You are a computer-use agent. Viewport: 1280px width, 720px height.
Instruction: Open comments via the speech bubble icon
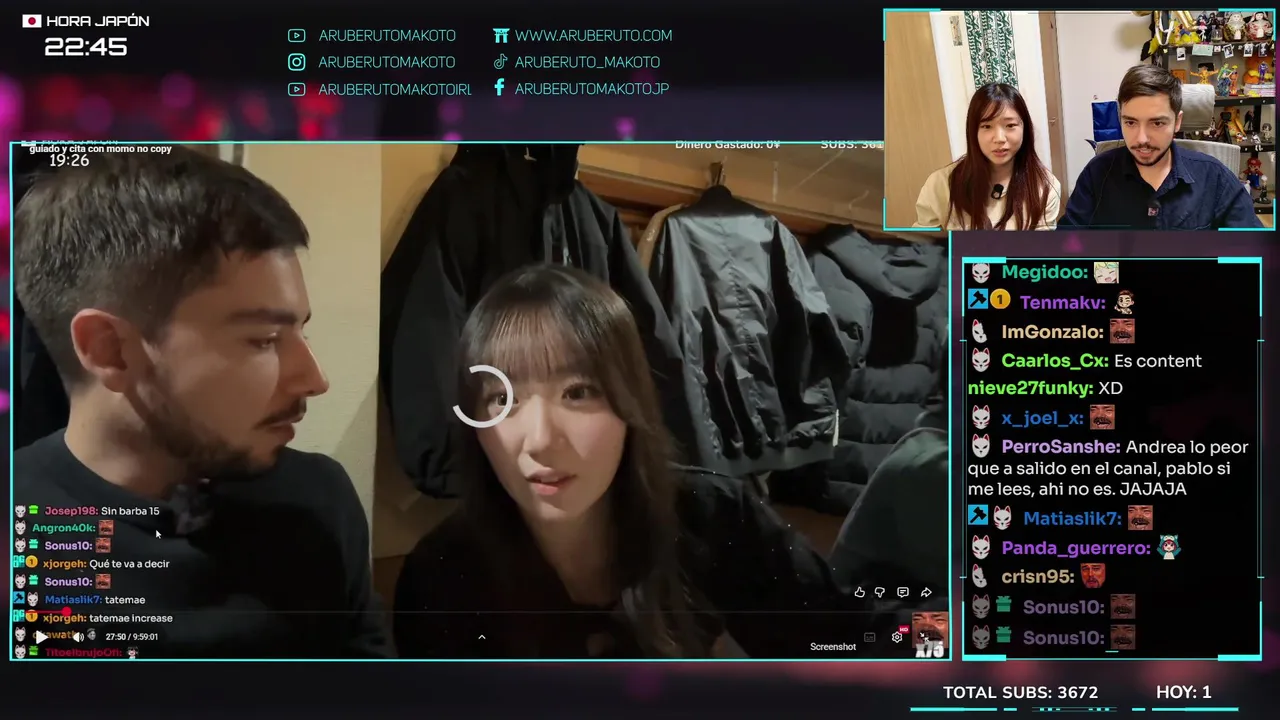pos(903,592)
